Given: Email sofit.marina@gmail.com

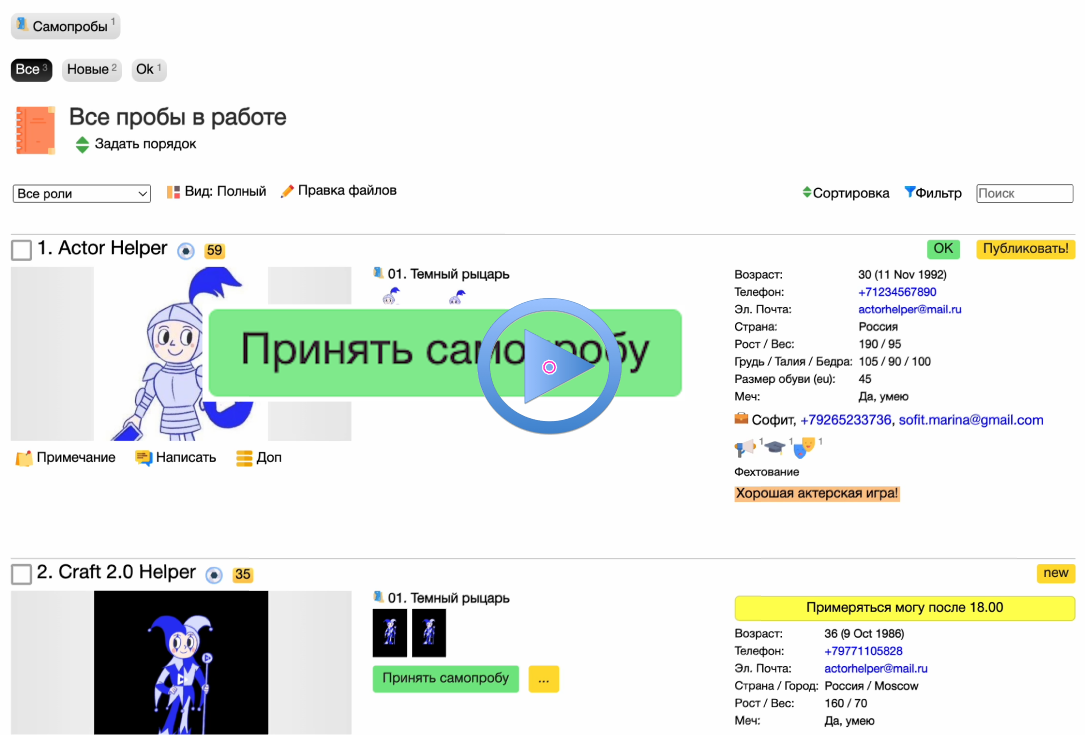Looking at the screenshot, I should tap(971, 420).
